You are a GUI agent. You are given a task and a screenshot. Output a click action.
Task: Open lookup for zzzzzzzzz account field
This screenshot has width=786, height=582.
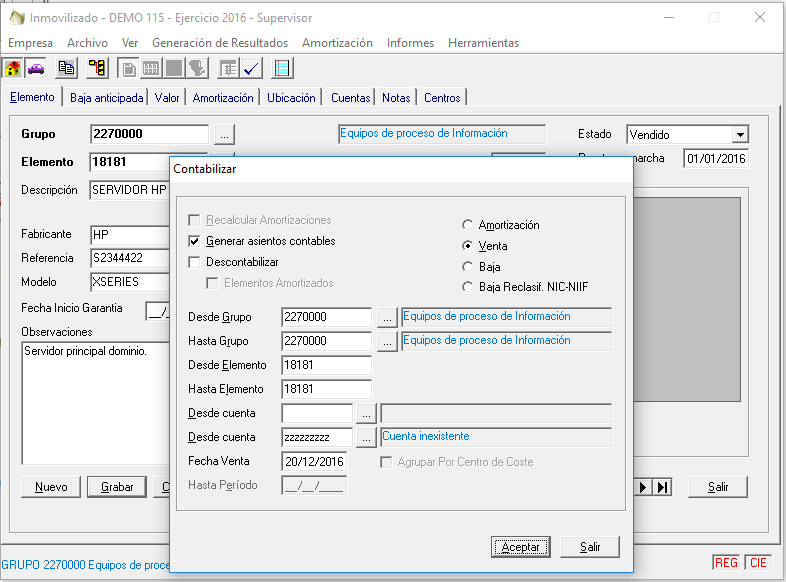point(366,437)
